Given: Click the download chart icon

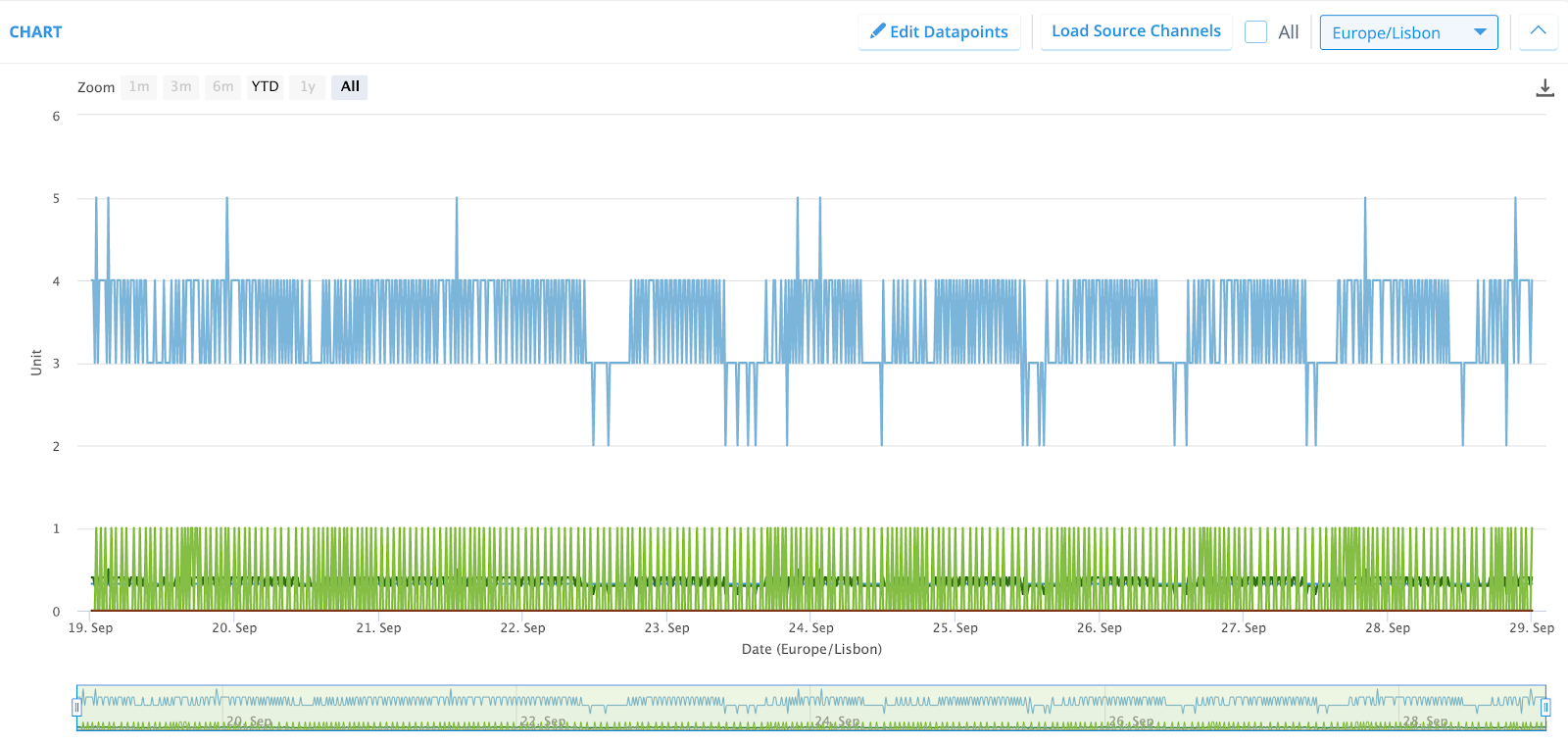Looking at the screenshot, I should tap(1544, 88).
